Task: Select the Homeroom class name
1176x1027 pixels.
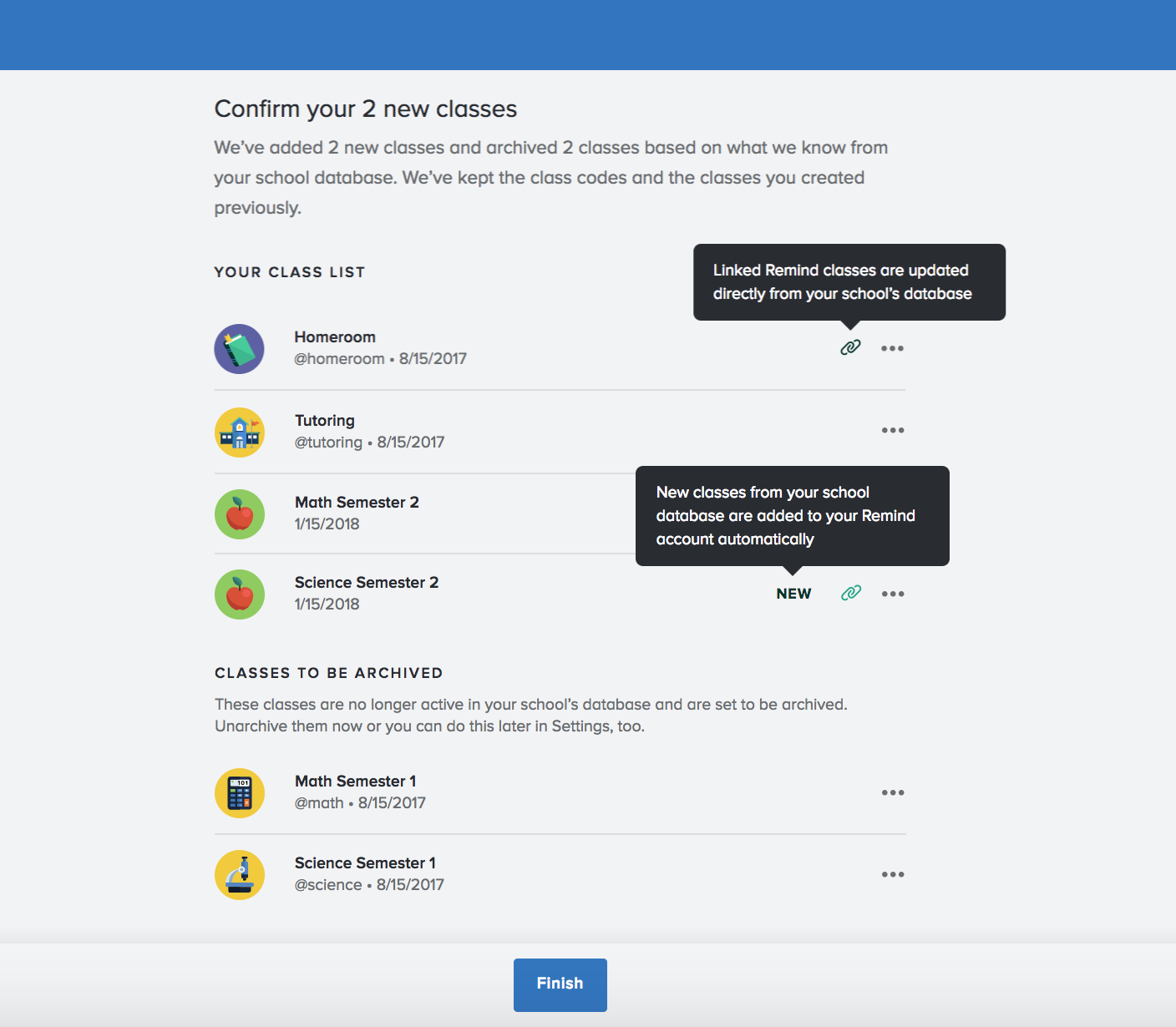Action: click(335, 337)
